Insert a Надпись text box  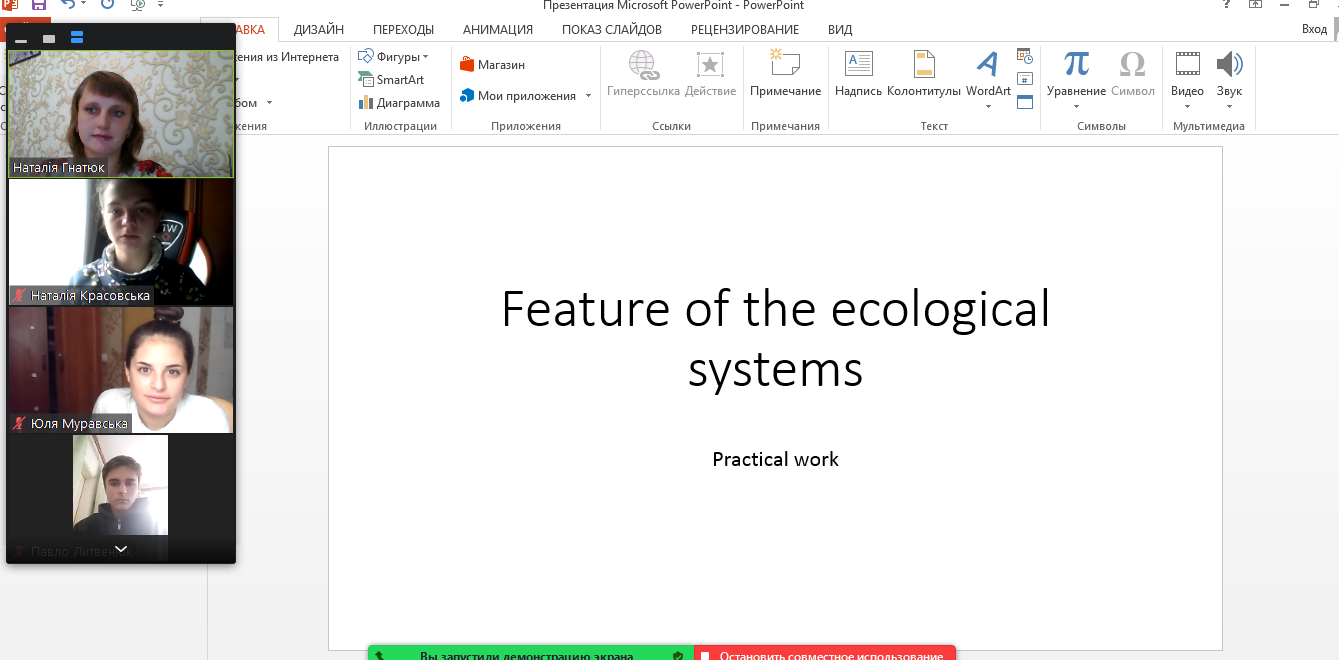coord(858,74)
